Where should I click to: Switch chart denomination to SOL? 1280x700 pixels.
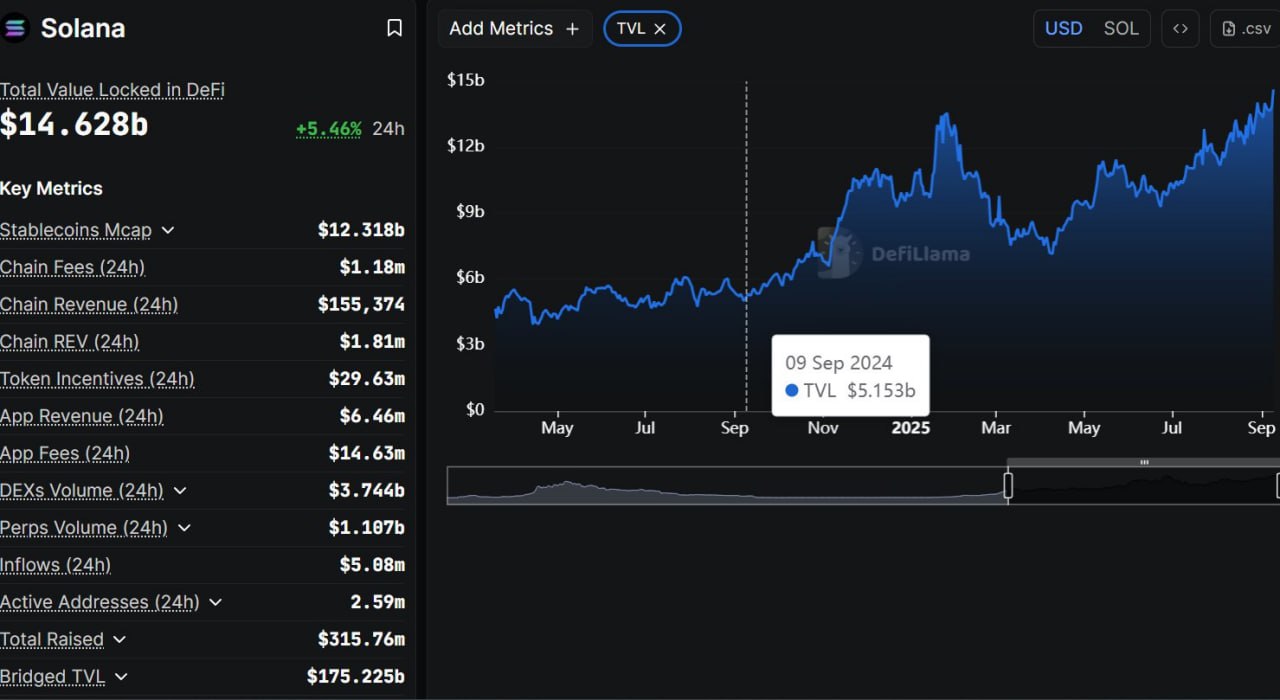click(x=1121, y=28)
